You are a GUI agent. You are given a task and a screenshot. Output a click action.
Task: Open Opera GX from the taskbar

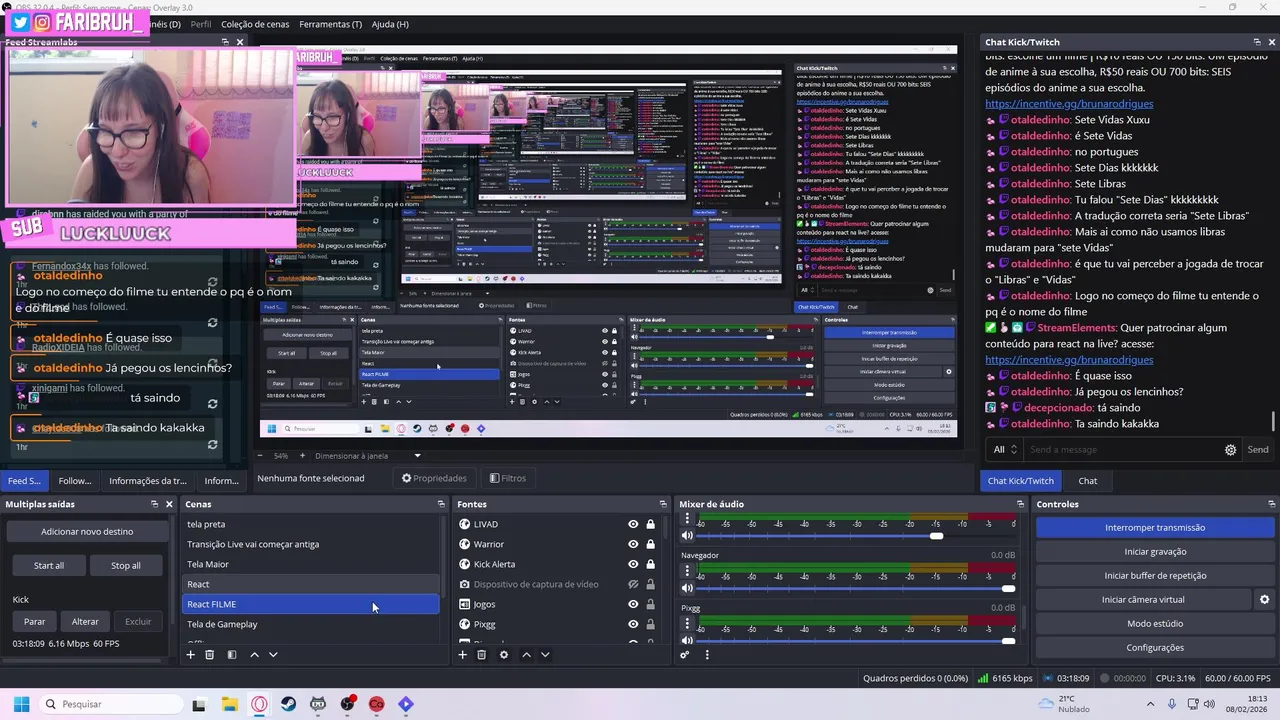[259, 704]
